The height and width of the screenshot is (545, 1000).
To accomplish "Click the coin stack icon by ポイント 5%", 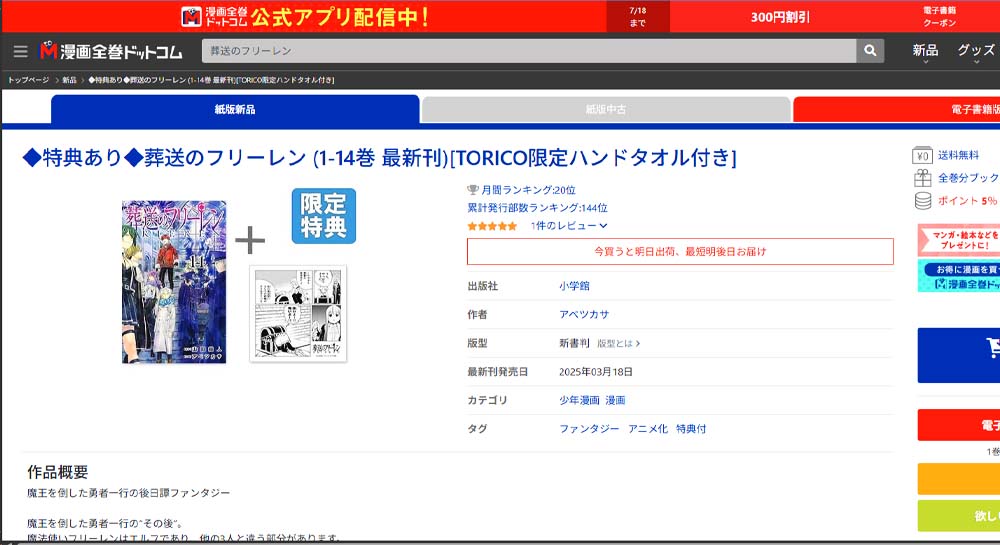I will pos(923,201).
